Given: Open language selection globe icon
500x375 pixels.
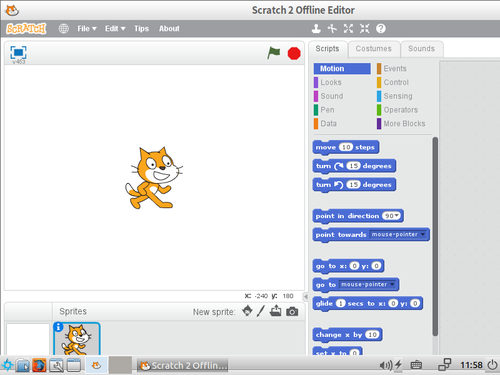Looking at the screenshot, I should point(64,29).
